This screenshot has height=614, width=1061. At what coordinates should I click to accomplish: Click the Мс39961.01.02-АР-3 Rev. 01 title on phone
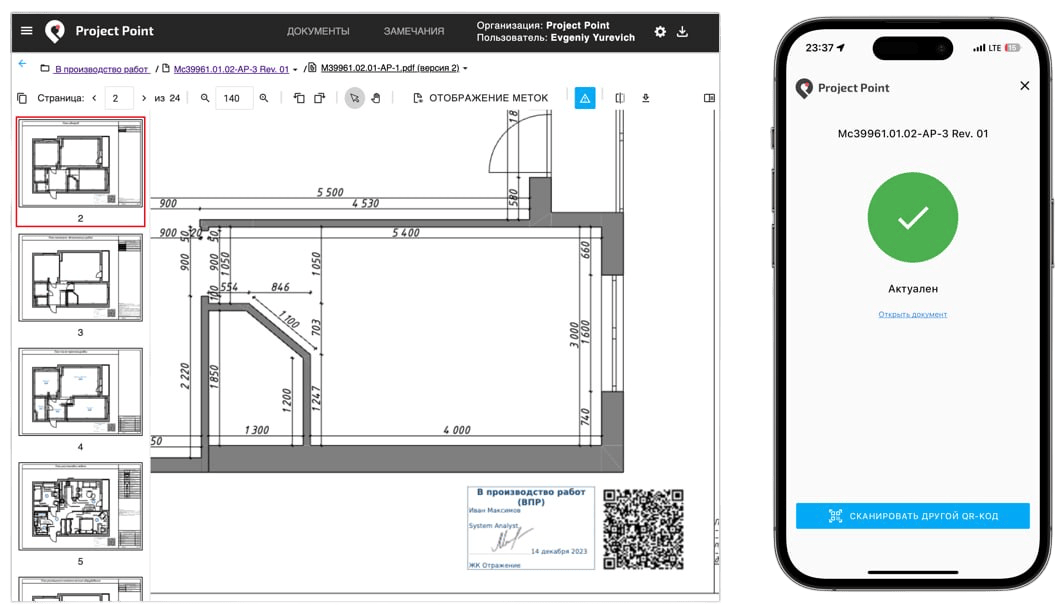click(x=913, y=134)
